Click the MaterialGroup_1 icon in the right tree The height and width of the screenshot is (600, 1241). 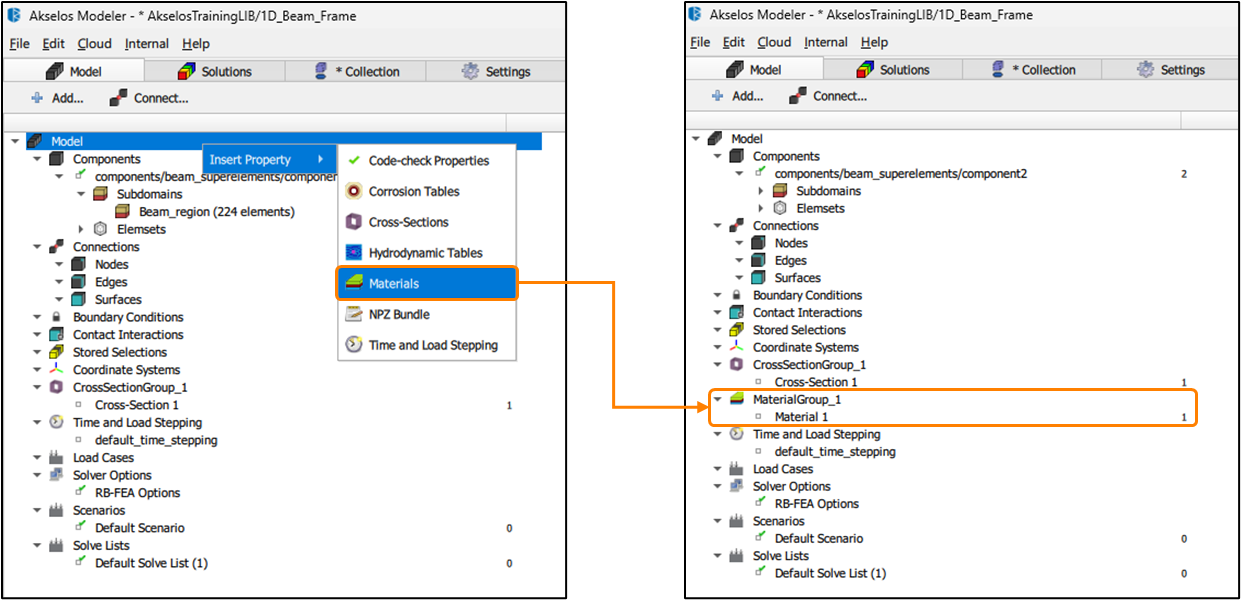(x=737, y=399)
